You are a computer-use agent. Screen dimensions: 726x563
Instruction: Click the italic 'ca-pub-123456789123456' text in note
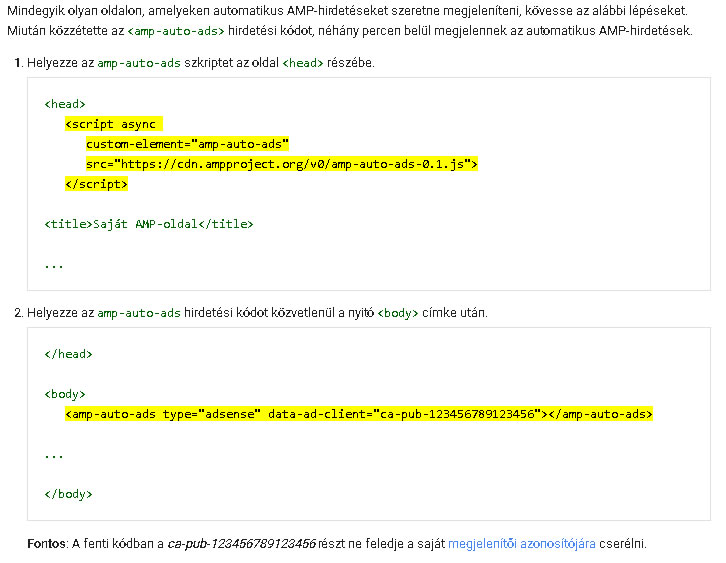click(x=242, y=543)
